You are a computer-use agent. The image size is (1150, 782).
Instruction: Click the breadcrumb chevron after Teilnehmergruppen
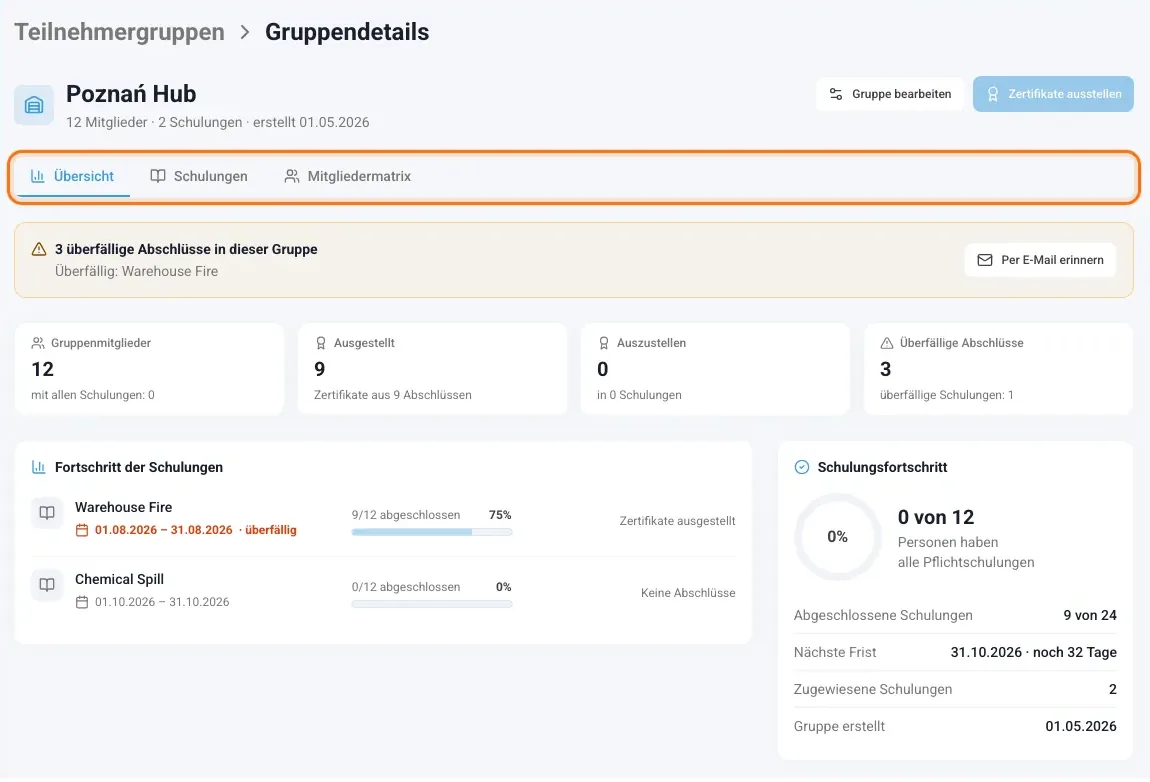[245, 32]
